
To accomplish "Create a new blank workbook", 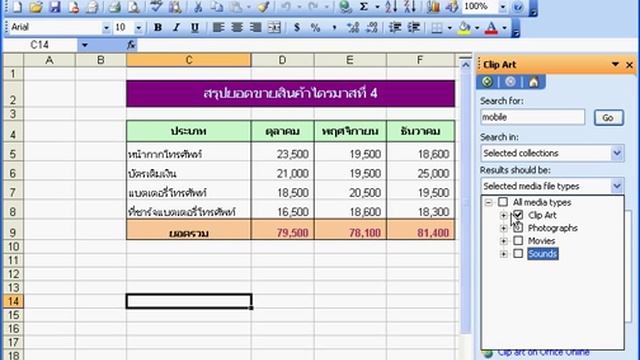I will click(17, 7).
